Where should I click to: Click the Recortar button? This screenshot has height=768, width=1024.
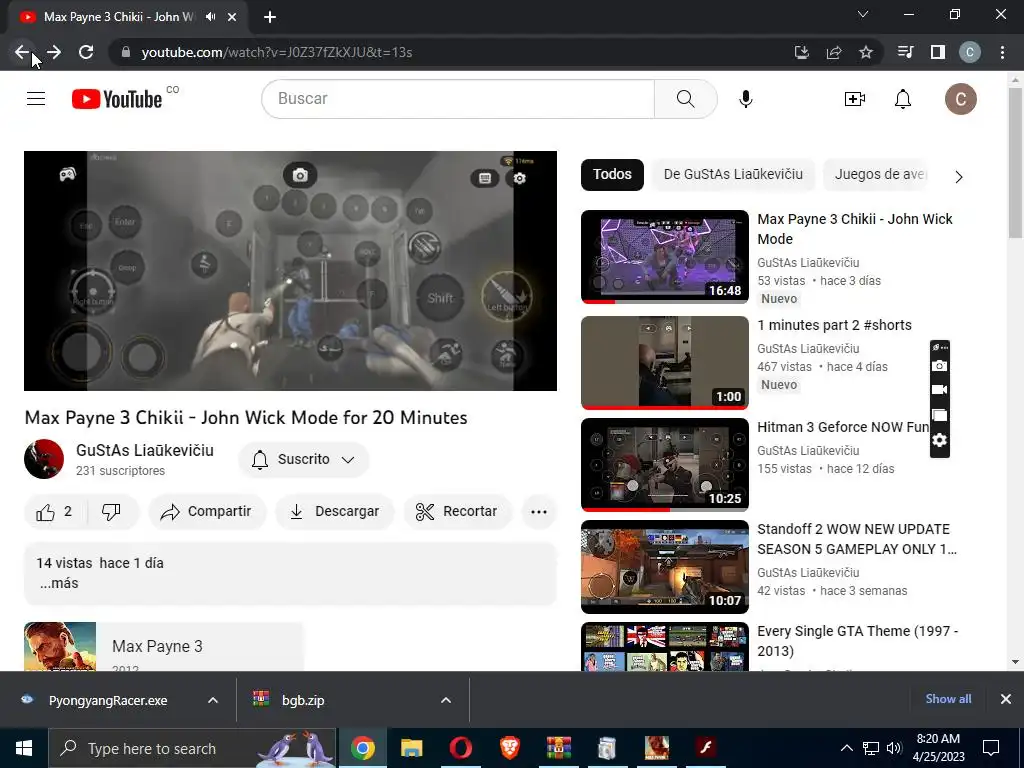tap(458, 512)
